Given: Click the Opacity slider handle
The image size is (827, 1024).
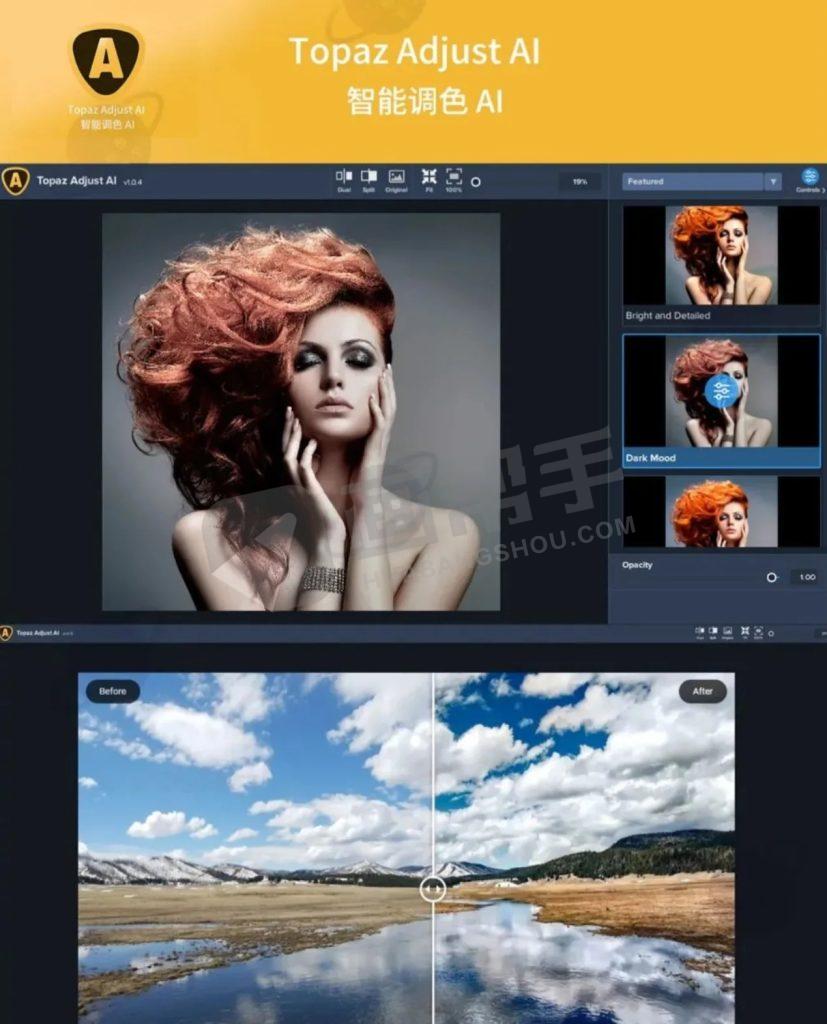Looking at the screenshot, I should (771, 577).
